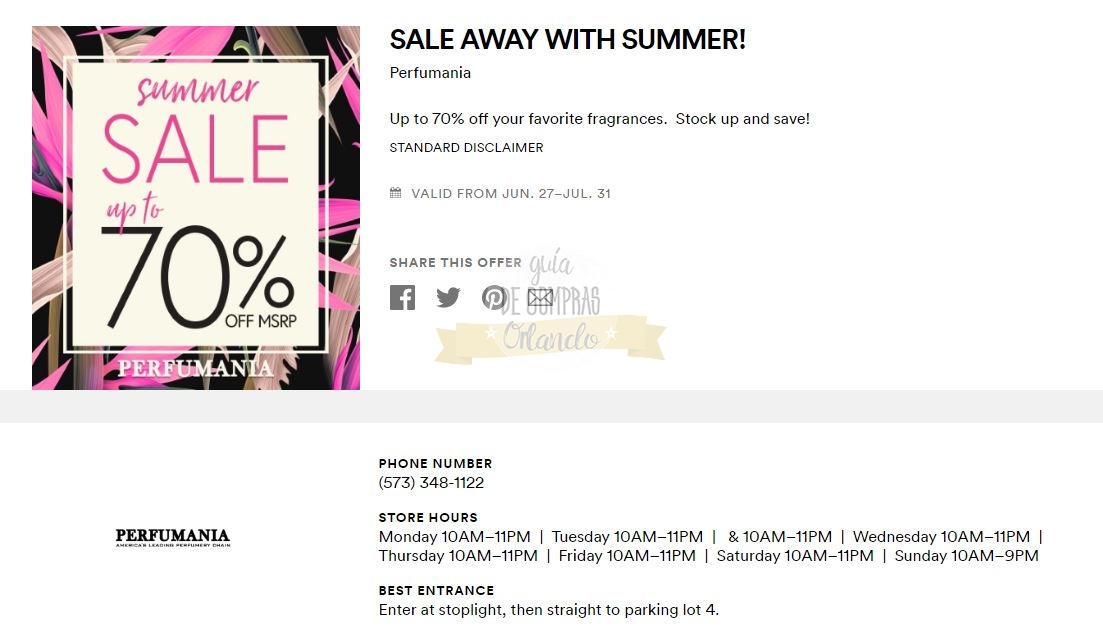
Task: Click the Perfumania logo beside store details
Action: point(172,538)
